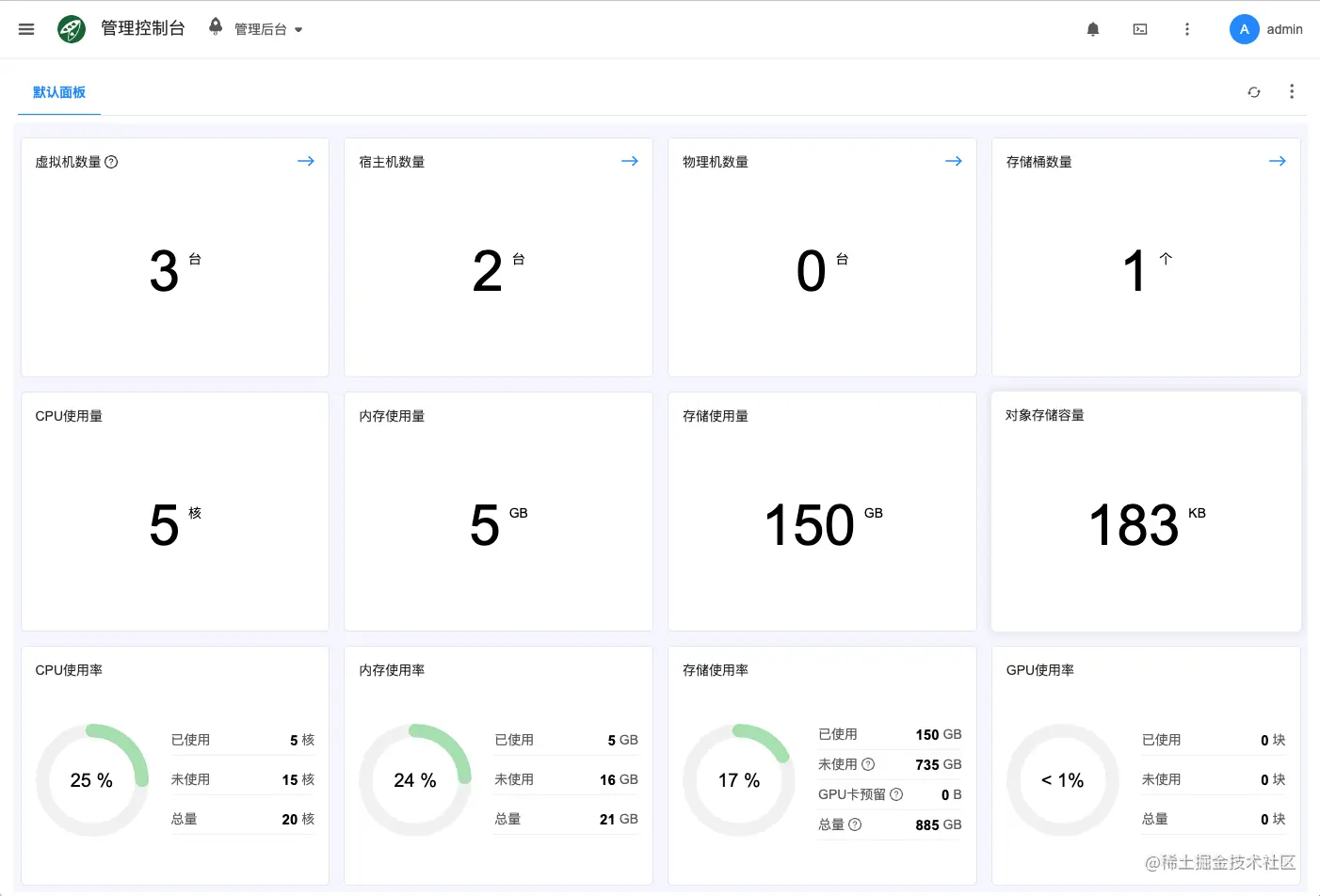The image size is (1320, 896).
Task: Click the 存储使用量 value 150
Action: (x=810, y=524)
